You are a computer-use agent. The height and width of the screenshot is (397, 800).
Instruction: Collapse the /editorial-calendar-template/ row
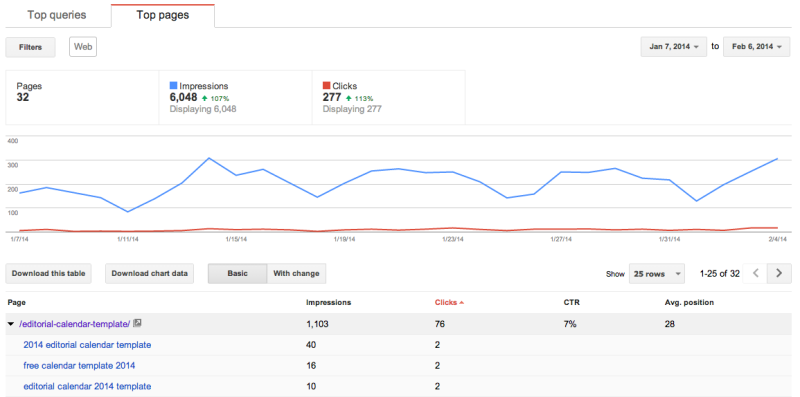(11, 324)
